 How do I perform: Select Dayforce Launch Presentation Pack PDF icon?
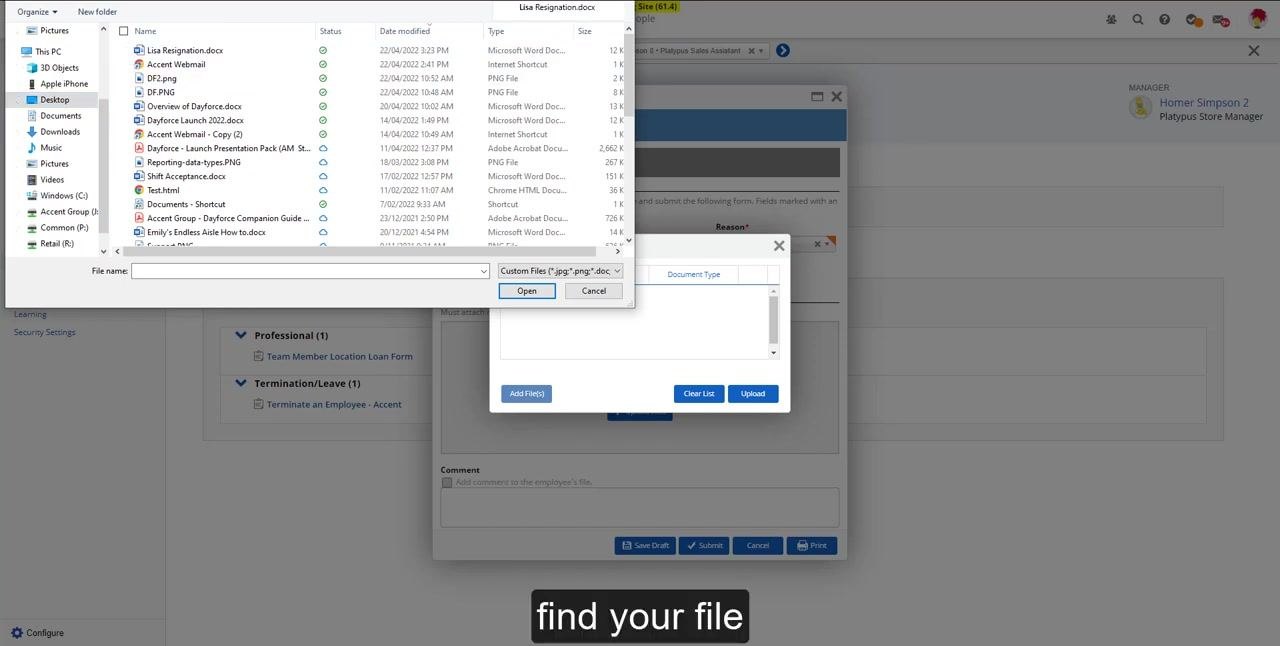coord(139,148)
